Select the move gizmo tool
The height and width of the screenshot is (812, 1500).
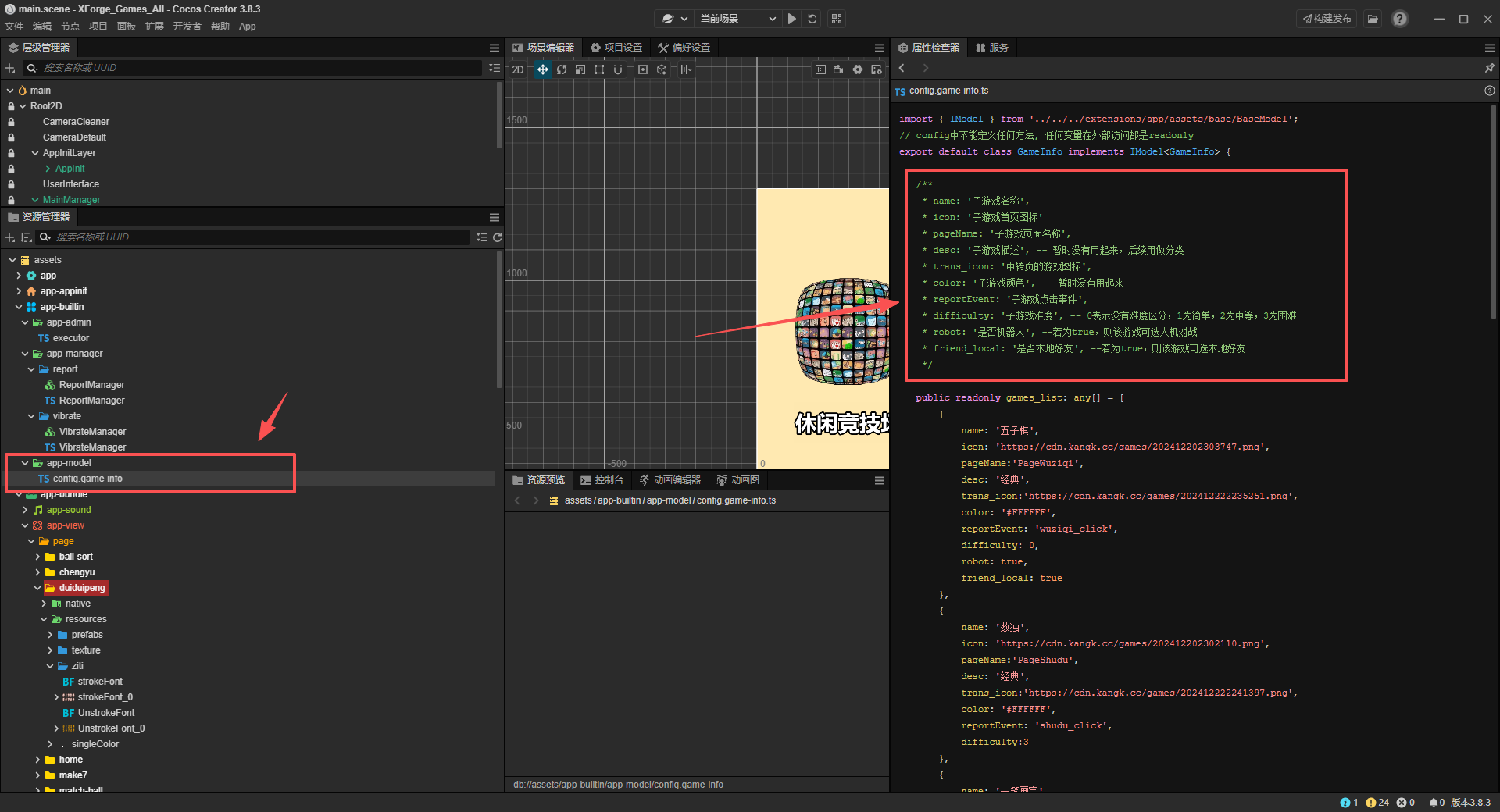pyautogui.click(x=542, y=69)
